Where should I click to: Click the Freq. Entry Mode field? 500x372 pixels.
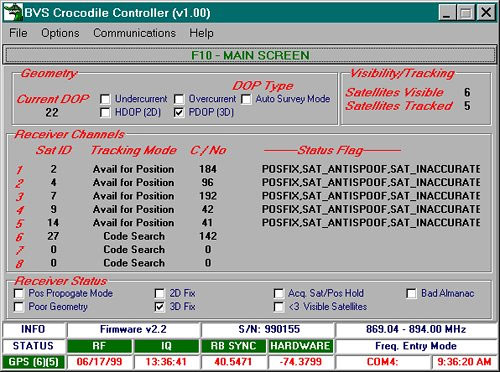(416, 346)
